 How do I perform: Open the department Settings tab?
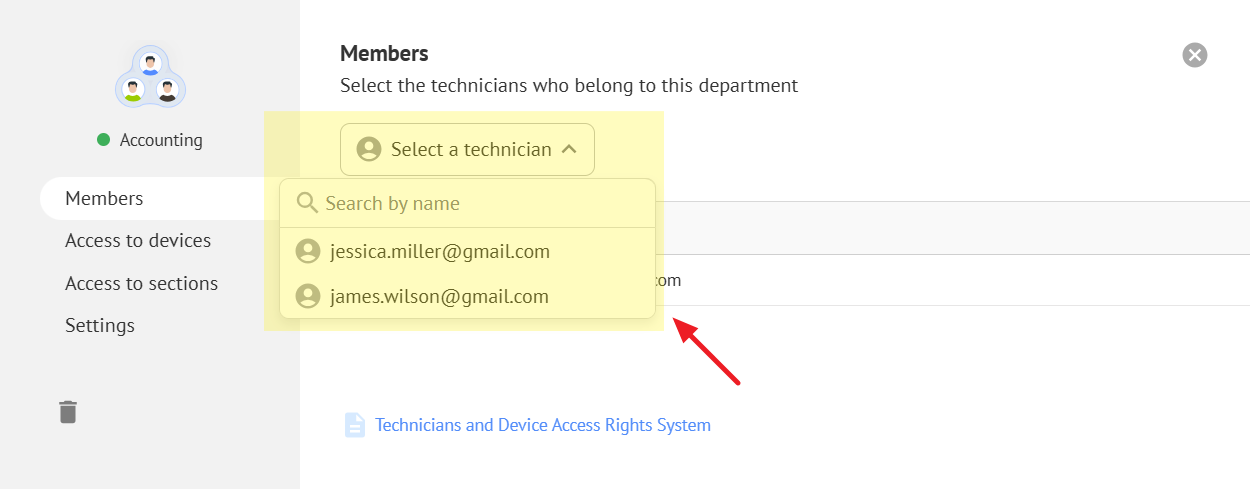pos(100,326)
